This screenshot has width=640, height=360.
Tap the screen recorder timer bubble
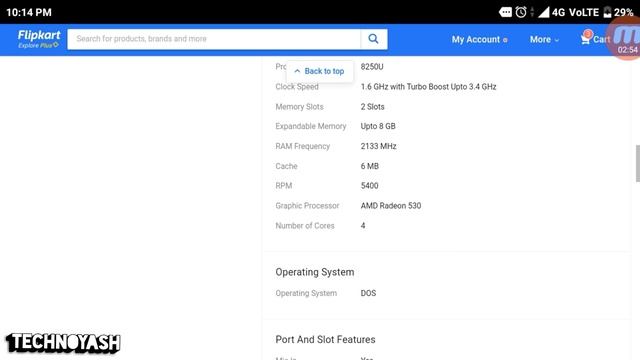(624, 39)
